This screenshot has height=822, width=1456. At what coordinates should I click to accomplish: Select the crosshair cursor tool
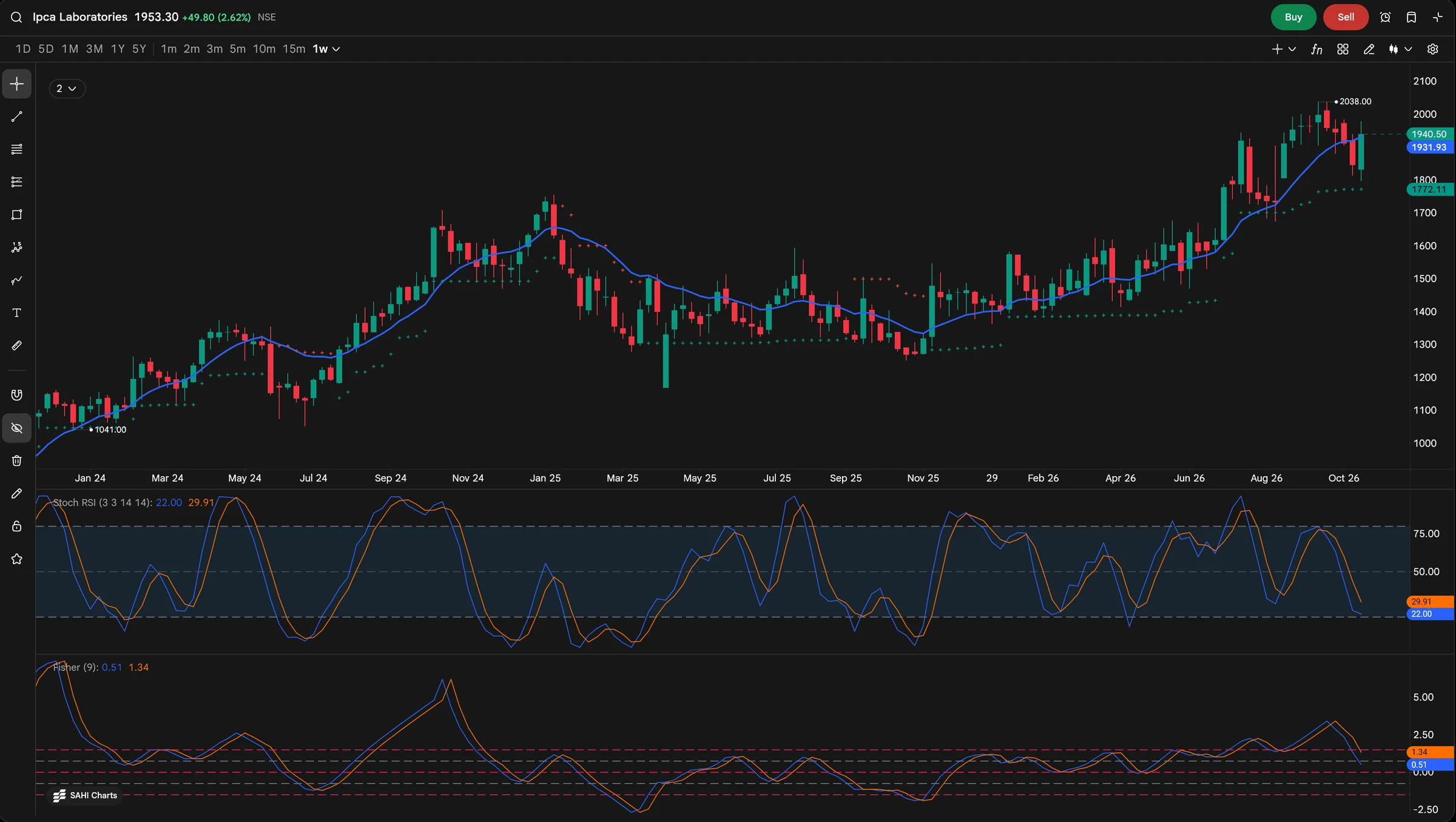17,84
